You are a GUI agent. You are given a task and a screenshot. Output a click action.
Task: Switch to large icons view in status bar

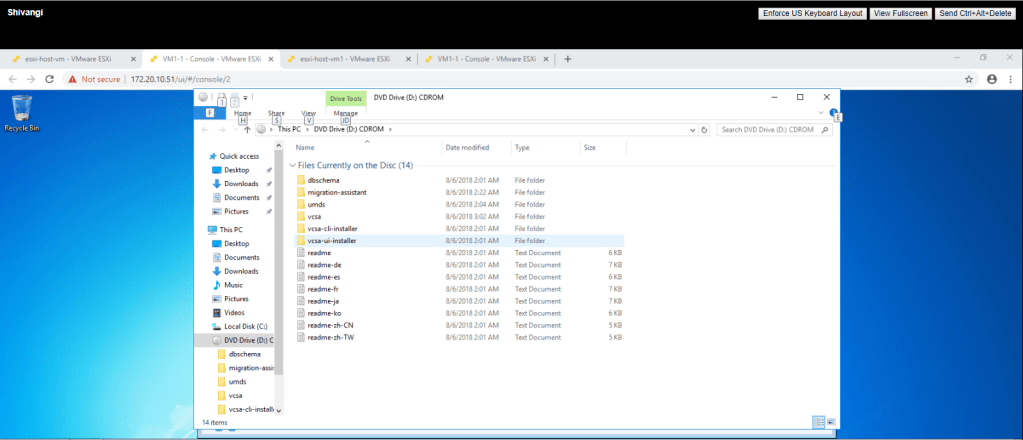point(832,423)
